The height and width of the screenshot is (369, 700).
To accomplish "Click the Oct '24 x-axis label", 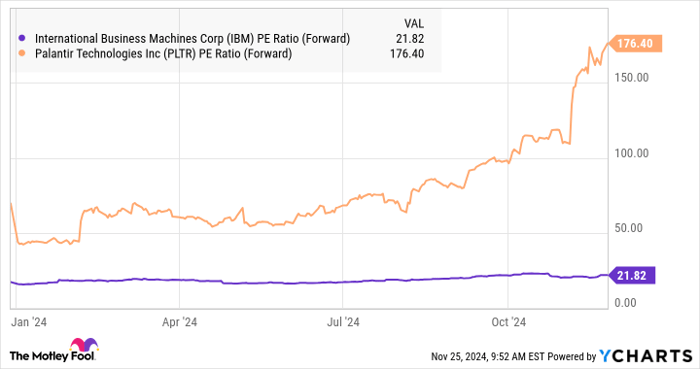I will 508,322.
